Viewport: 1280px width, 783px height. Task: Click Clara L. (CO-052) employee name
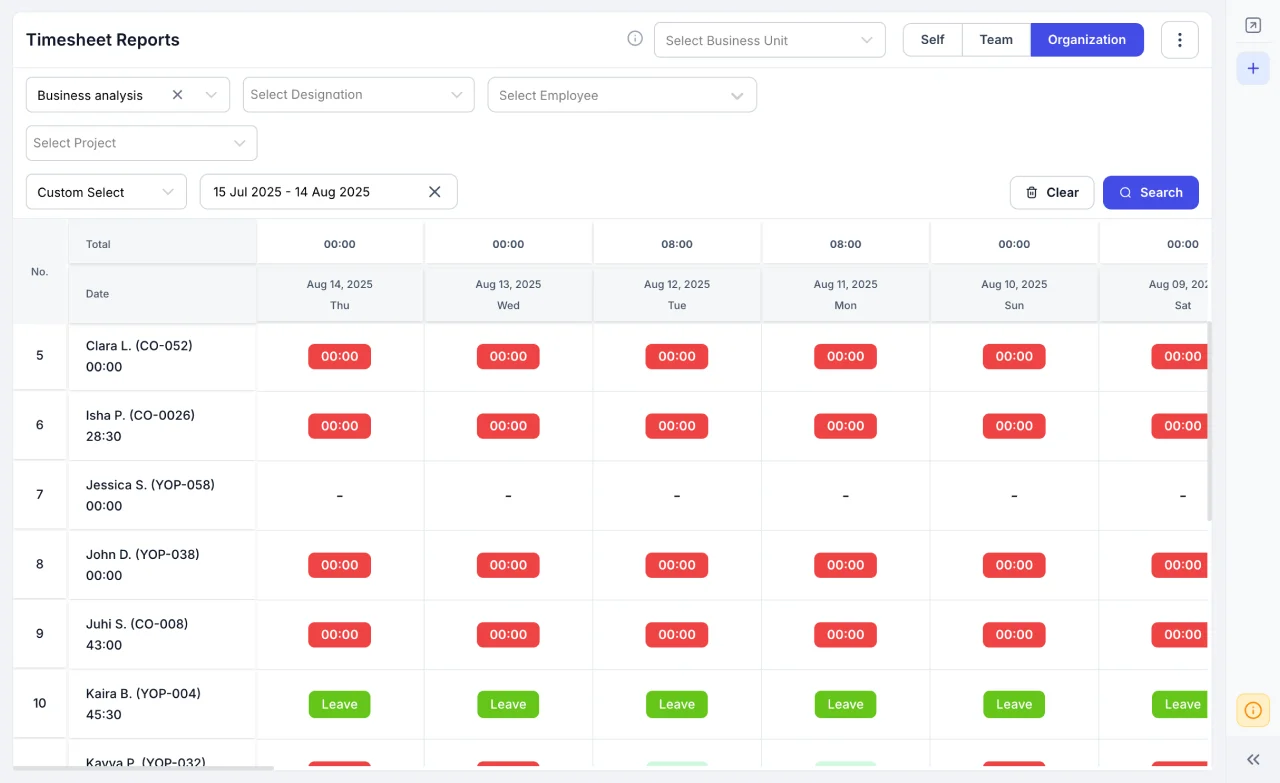139,346
